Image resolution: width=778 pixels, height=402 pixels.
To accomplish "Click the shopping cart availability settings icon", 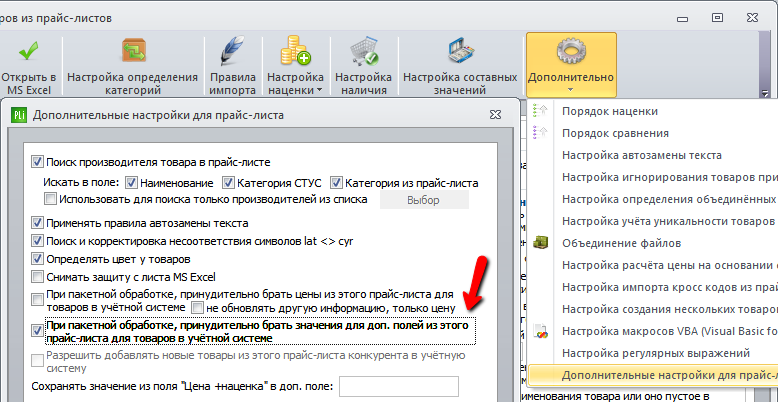I will coord(364,51).
